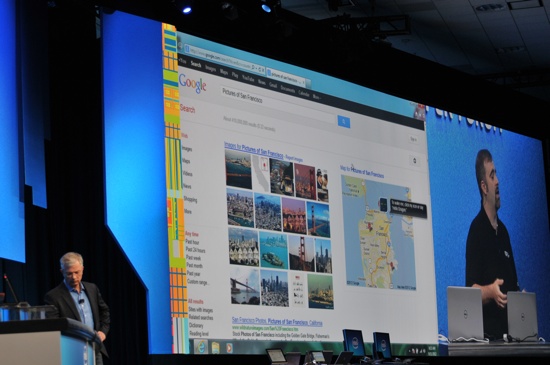Open Internet Explorer from the taskbar

[x=201, y=346]
